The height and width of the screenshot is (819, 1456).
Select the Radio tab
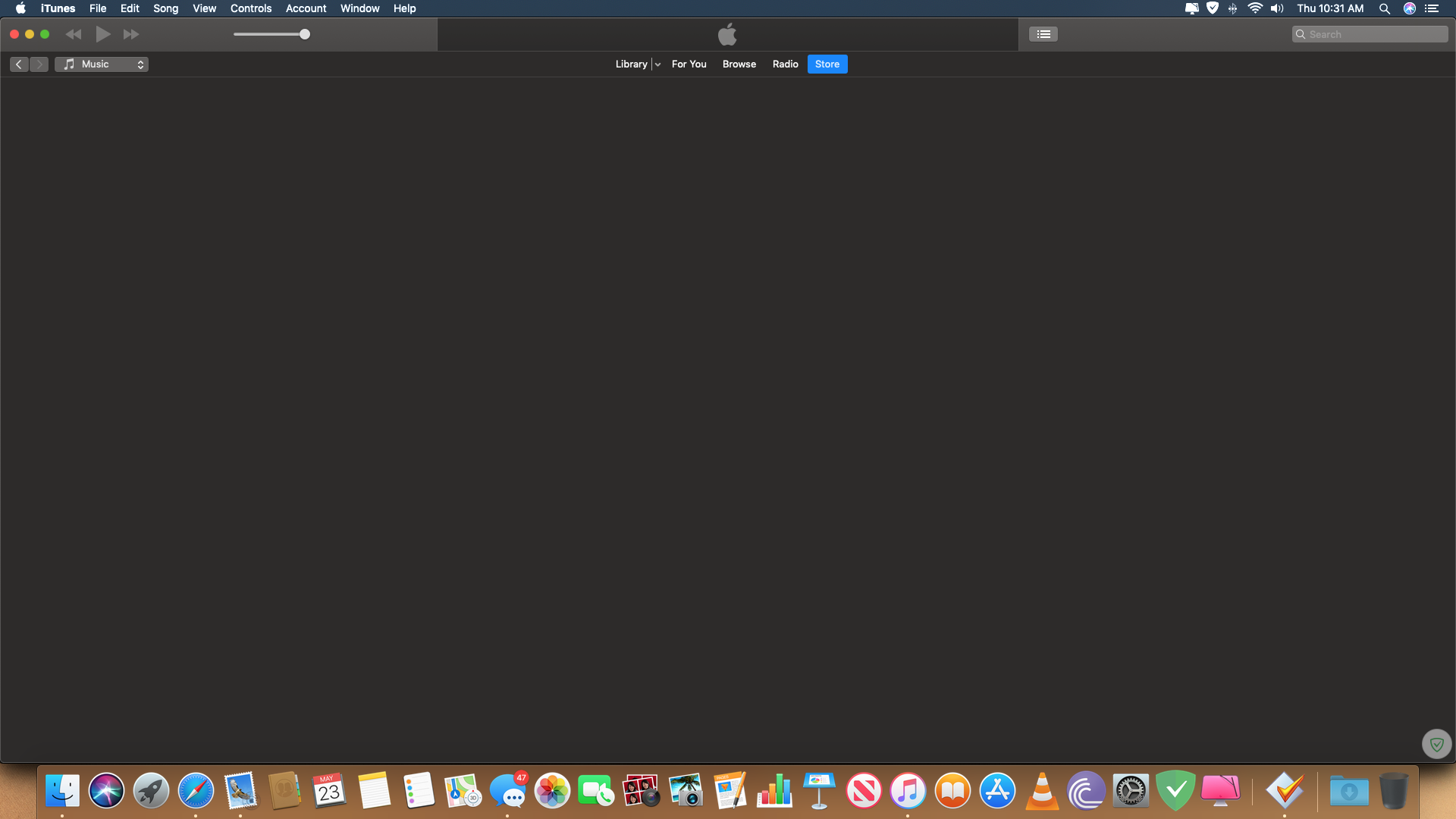click(x=785, y=64)
